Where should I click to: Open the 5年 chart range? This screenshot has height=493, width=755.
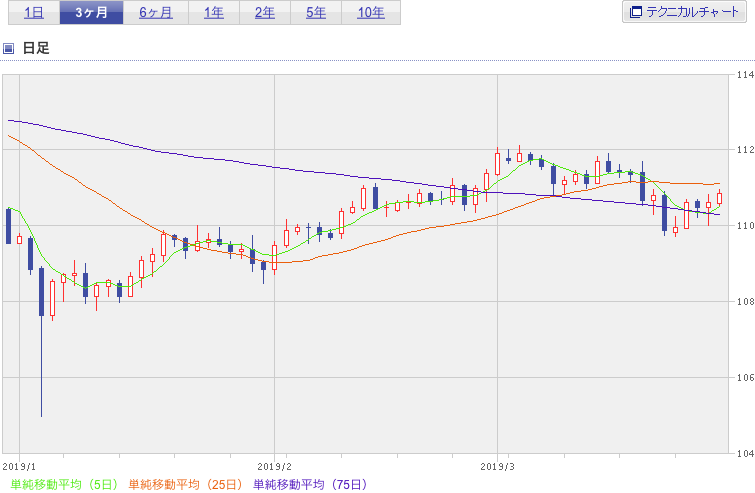(x=316, y=13)
